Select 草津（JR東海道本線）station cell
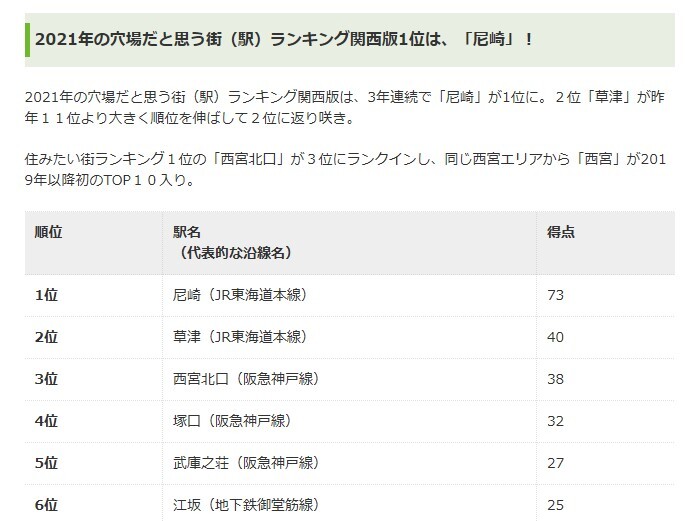The image size is (685, 521). (349, 338)
